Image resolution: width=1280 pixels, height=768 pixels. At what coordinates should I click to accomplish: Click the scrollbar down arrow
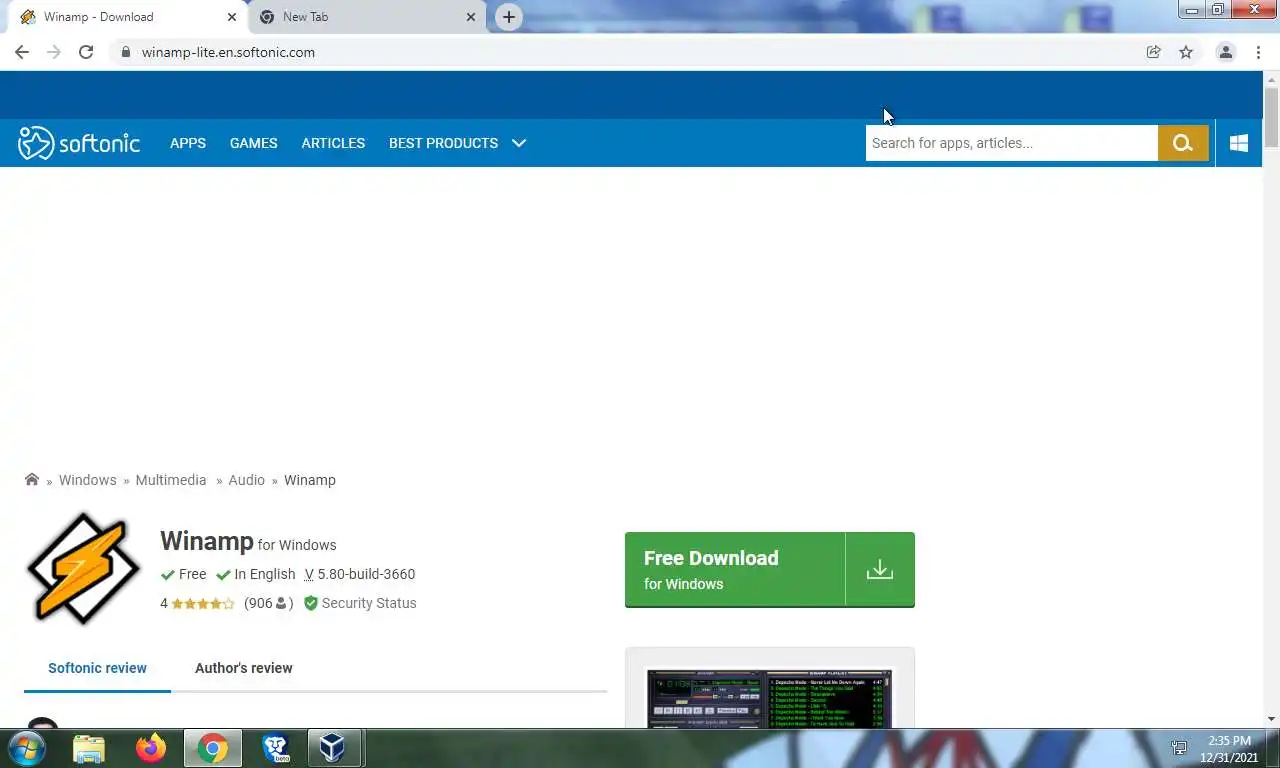[1271, 719]
